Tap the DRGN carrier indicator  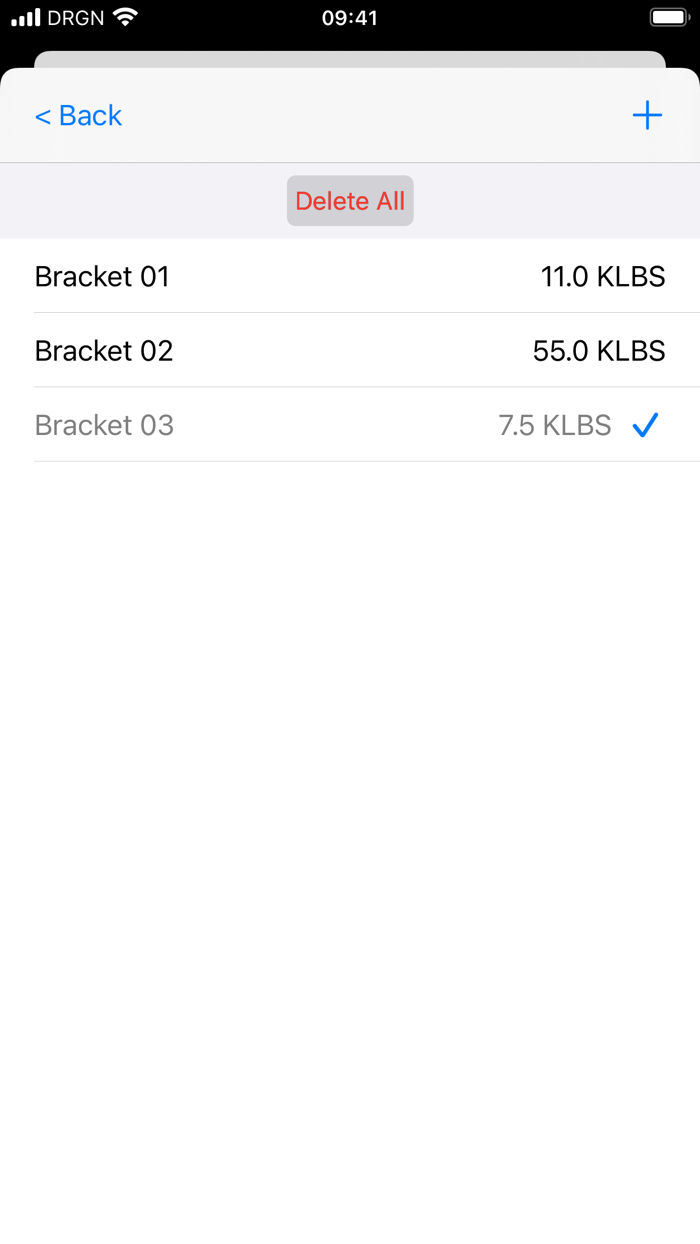point(78,17)
